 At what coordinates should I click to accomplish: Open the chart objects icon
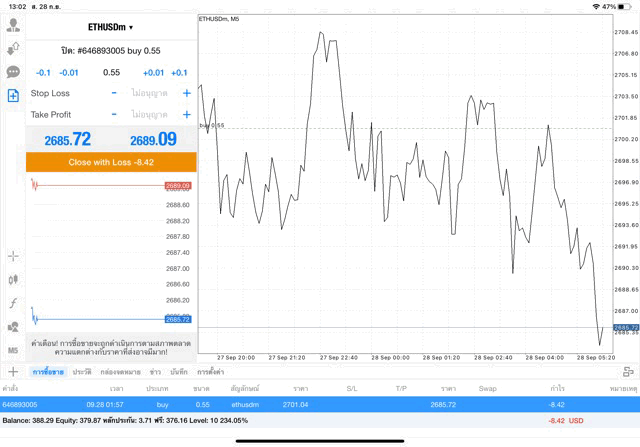tap(13, 327)
